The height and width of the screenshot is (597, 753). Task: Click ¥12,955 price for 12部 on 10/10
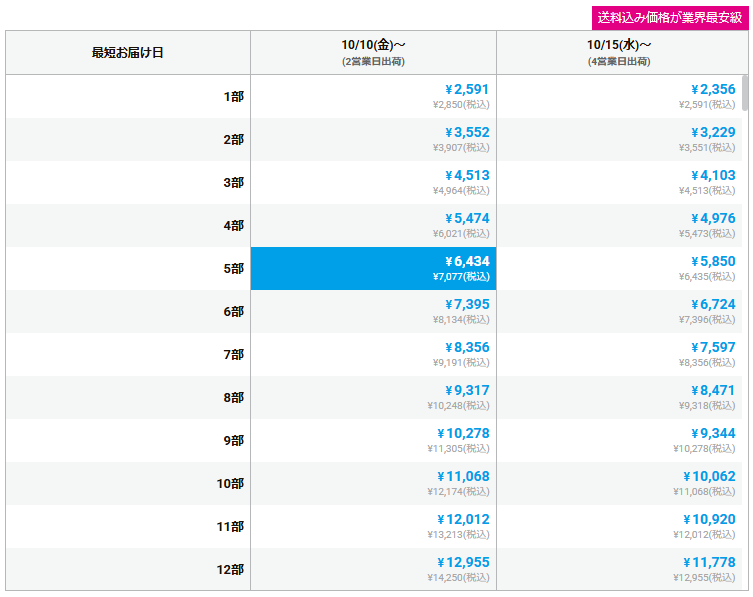click(373, 569)
